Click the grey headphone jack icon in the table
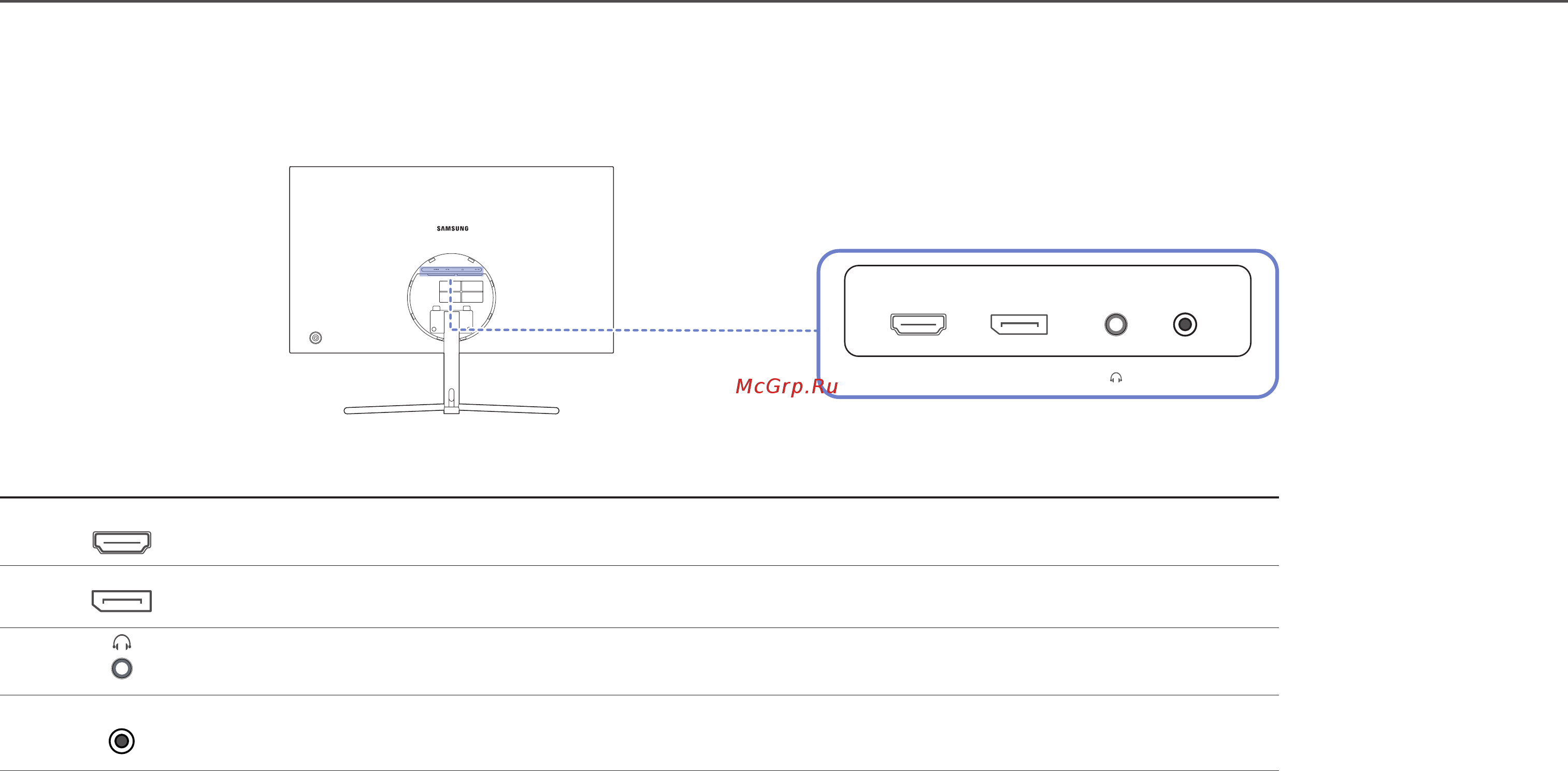 (122, 669)
